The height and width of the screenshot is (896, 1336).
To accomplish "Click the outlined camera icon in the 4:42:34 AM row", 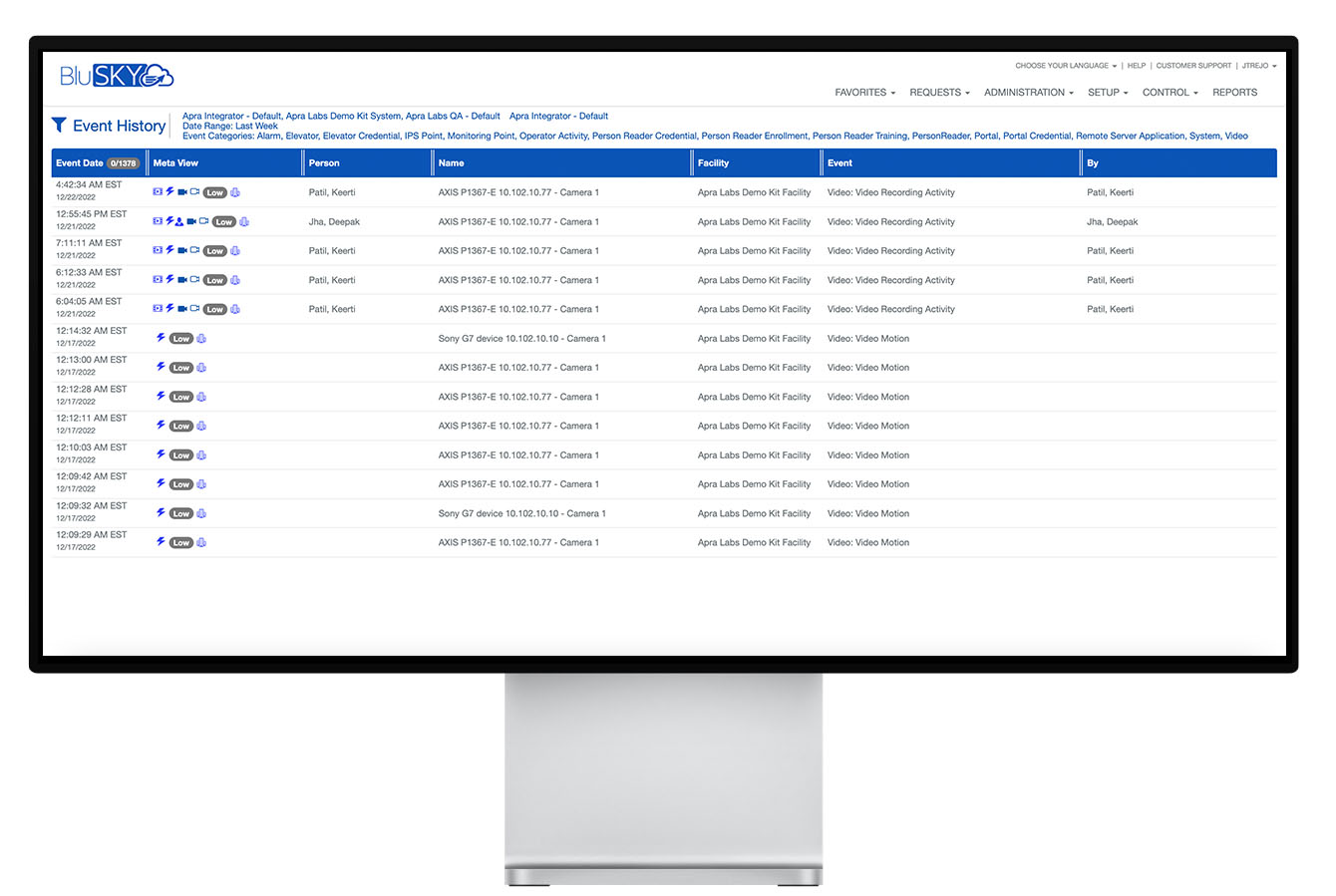I will (194, 191).
